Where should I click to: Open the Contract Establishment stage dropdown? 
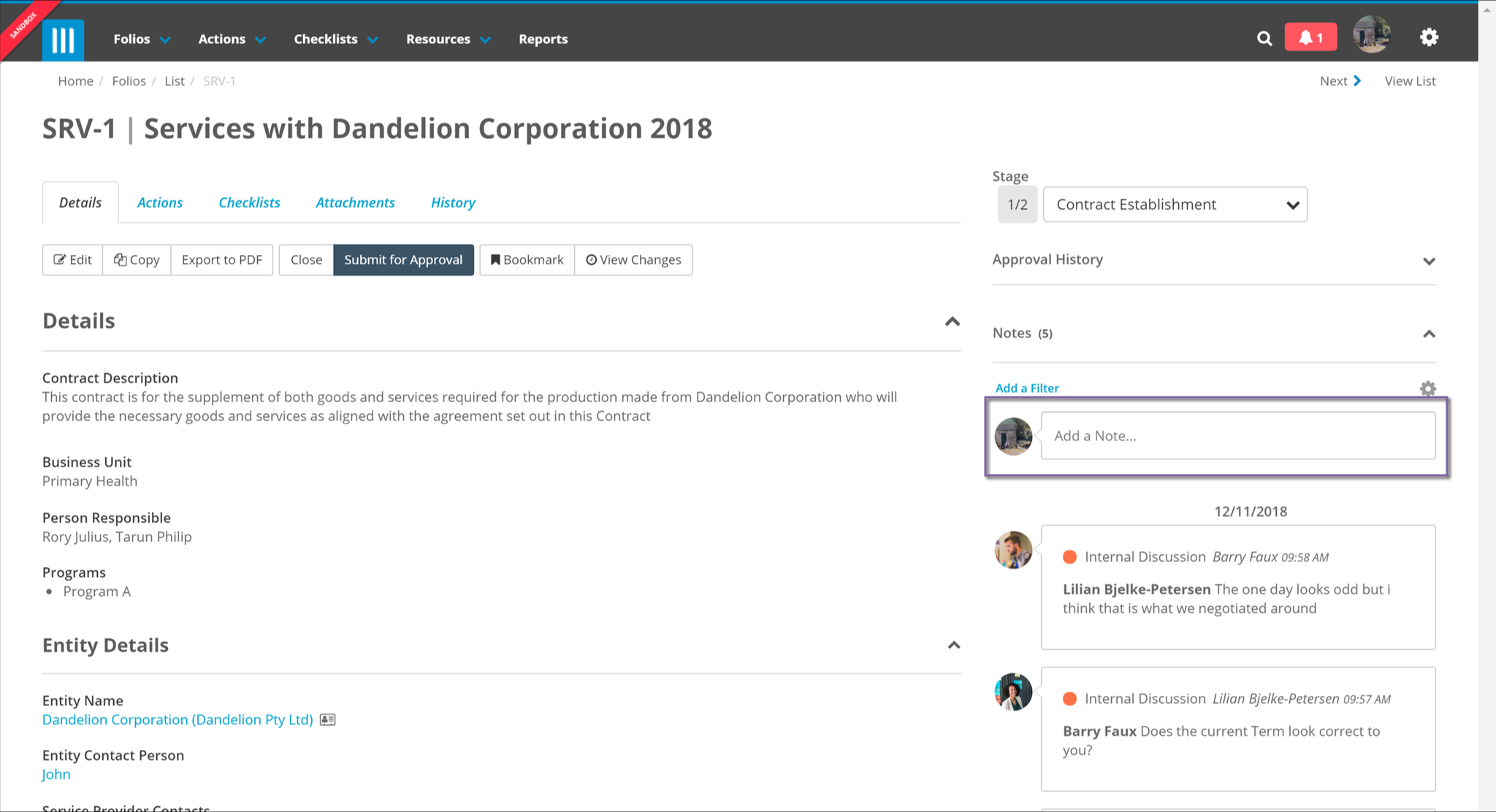1175,204
